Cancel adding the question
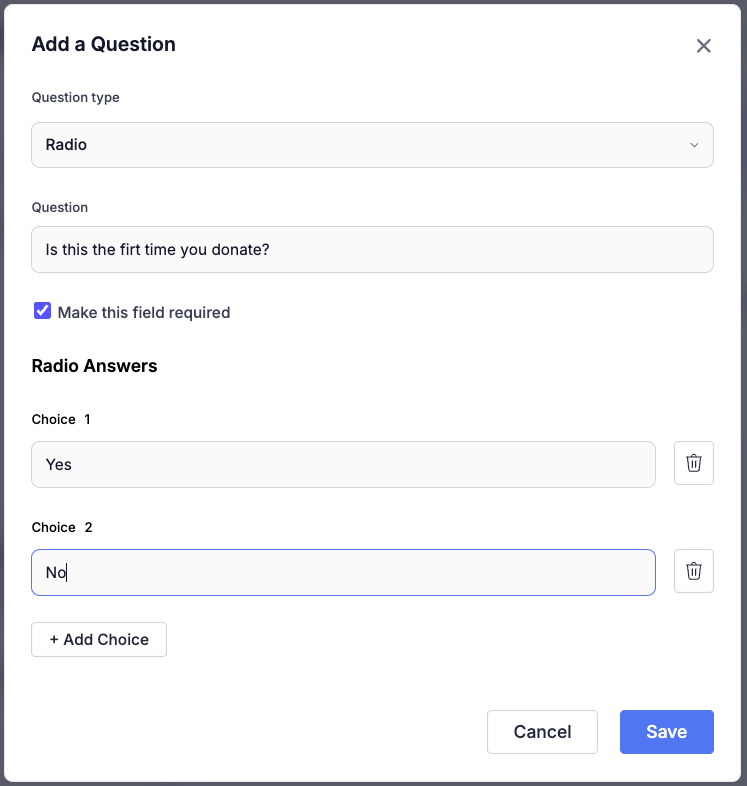The width and height of the screenshot is (747, 786). tap(542, 732)
